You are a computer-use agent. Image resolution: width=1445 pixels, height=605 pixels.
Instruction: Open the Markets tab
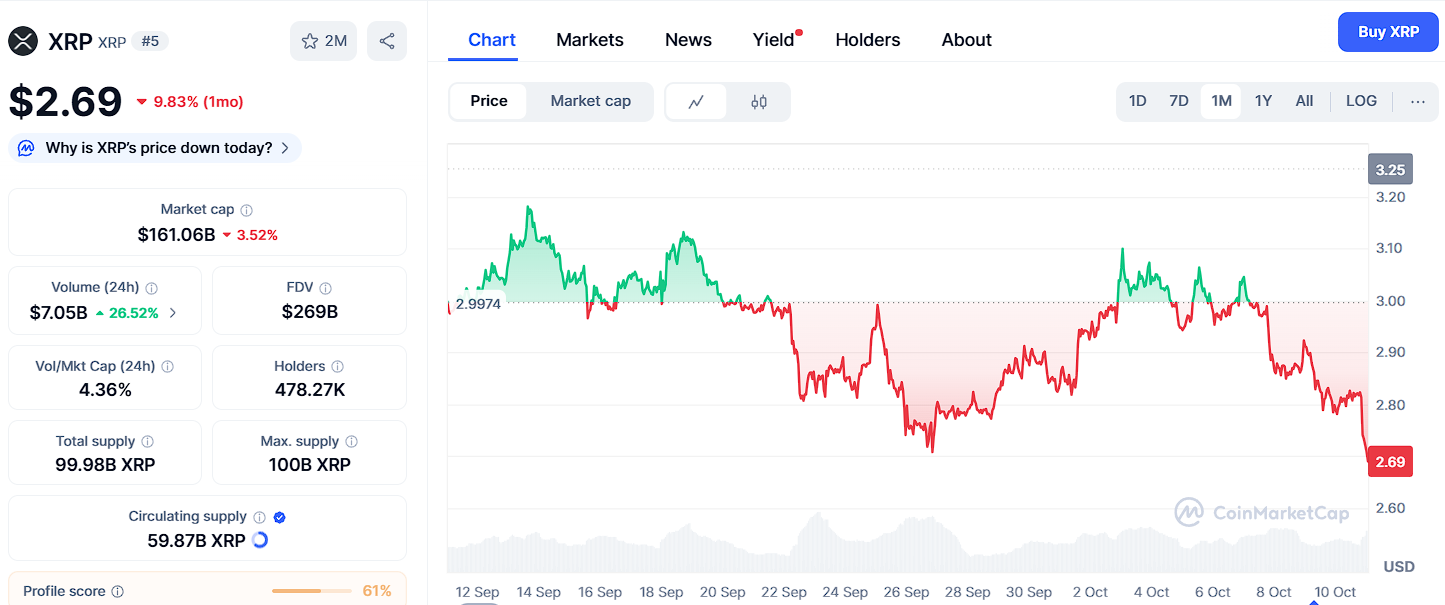[x=590, y=40]
